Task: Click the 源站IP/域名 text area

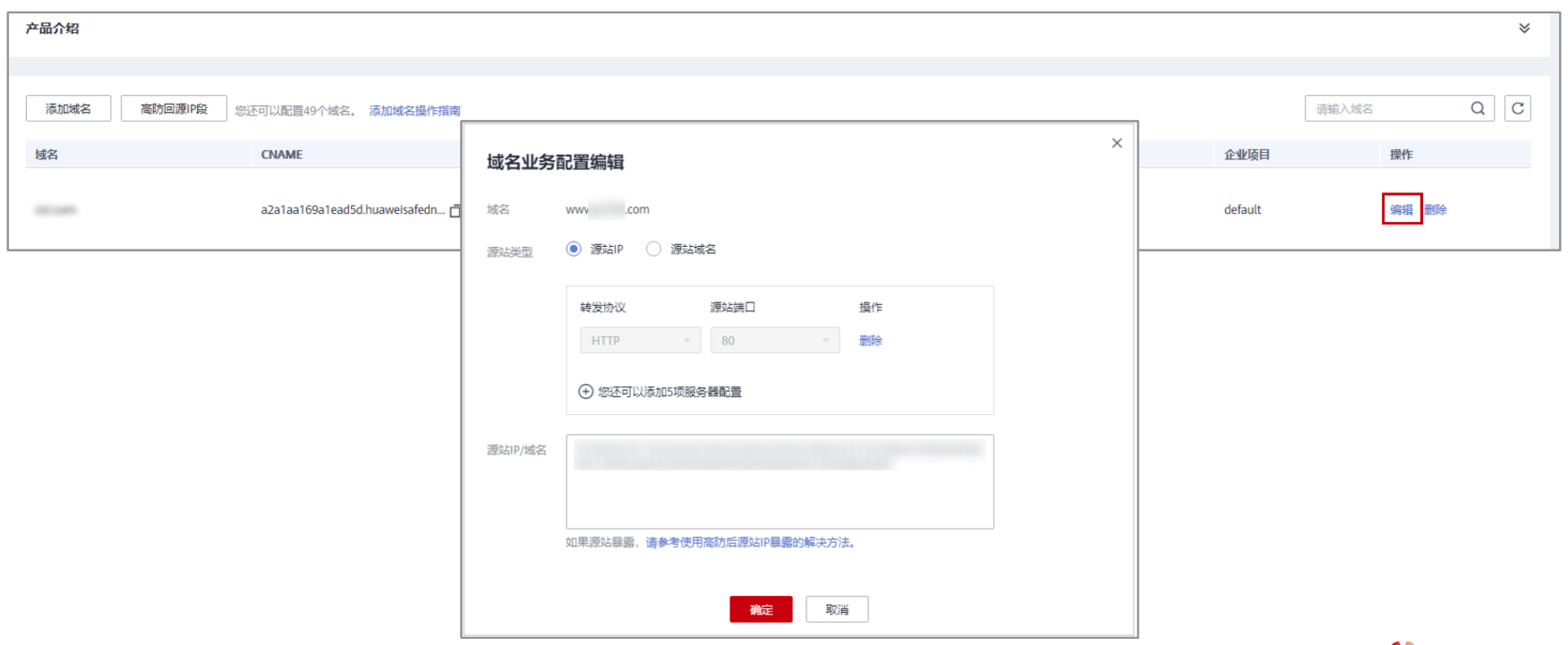Action: coord(780,481)
